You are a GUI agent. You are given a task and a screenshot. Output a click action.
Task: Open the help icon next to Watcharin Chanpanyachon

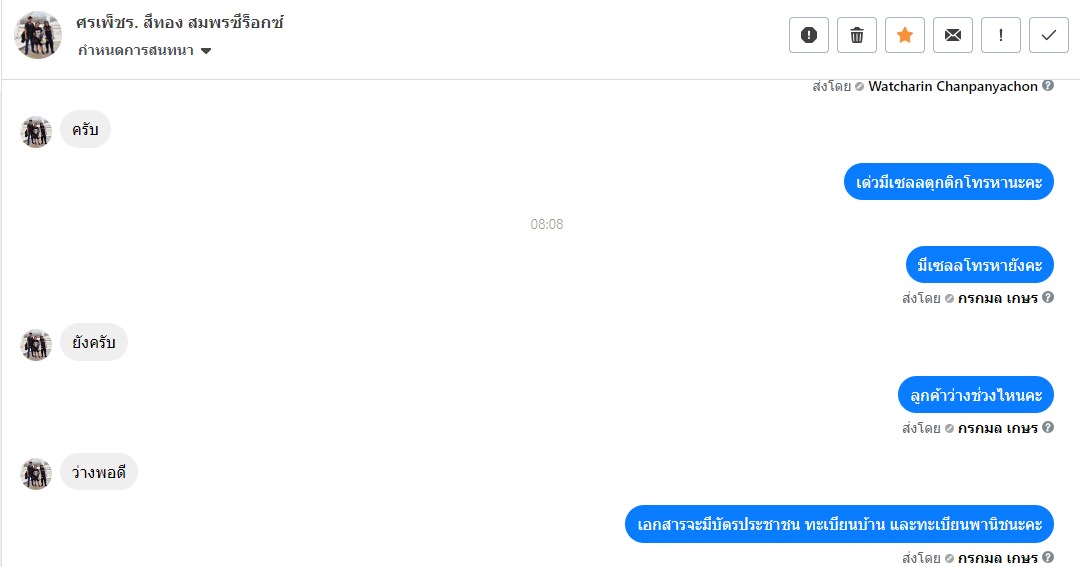coord(1048,85)
